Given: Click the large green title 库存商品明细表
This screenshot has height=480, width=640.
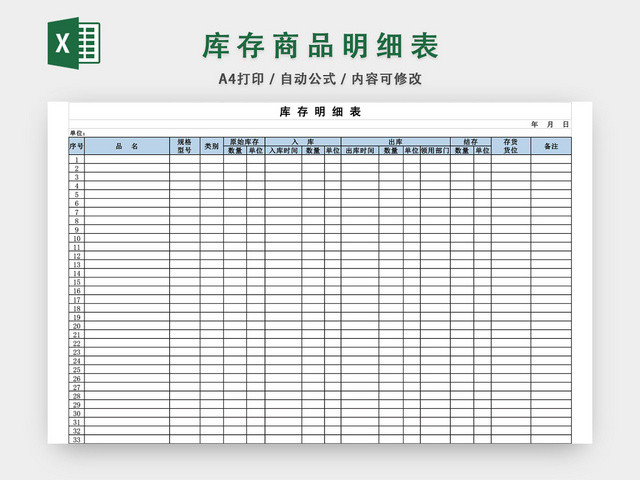Looking at the screenshot, I should (x=320, y=45).
